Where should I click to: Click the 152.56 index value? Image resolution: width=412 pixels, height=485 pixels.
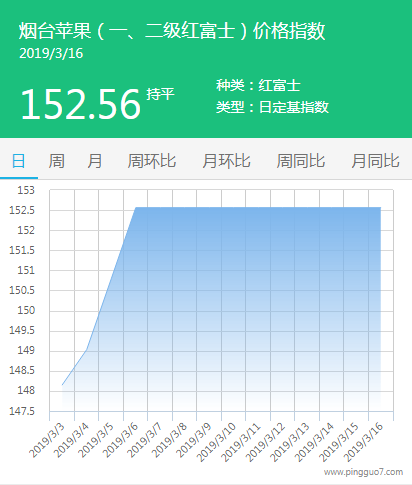[81, 104]
